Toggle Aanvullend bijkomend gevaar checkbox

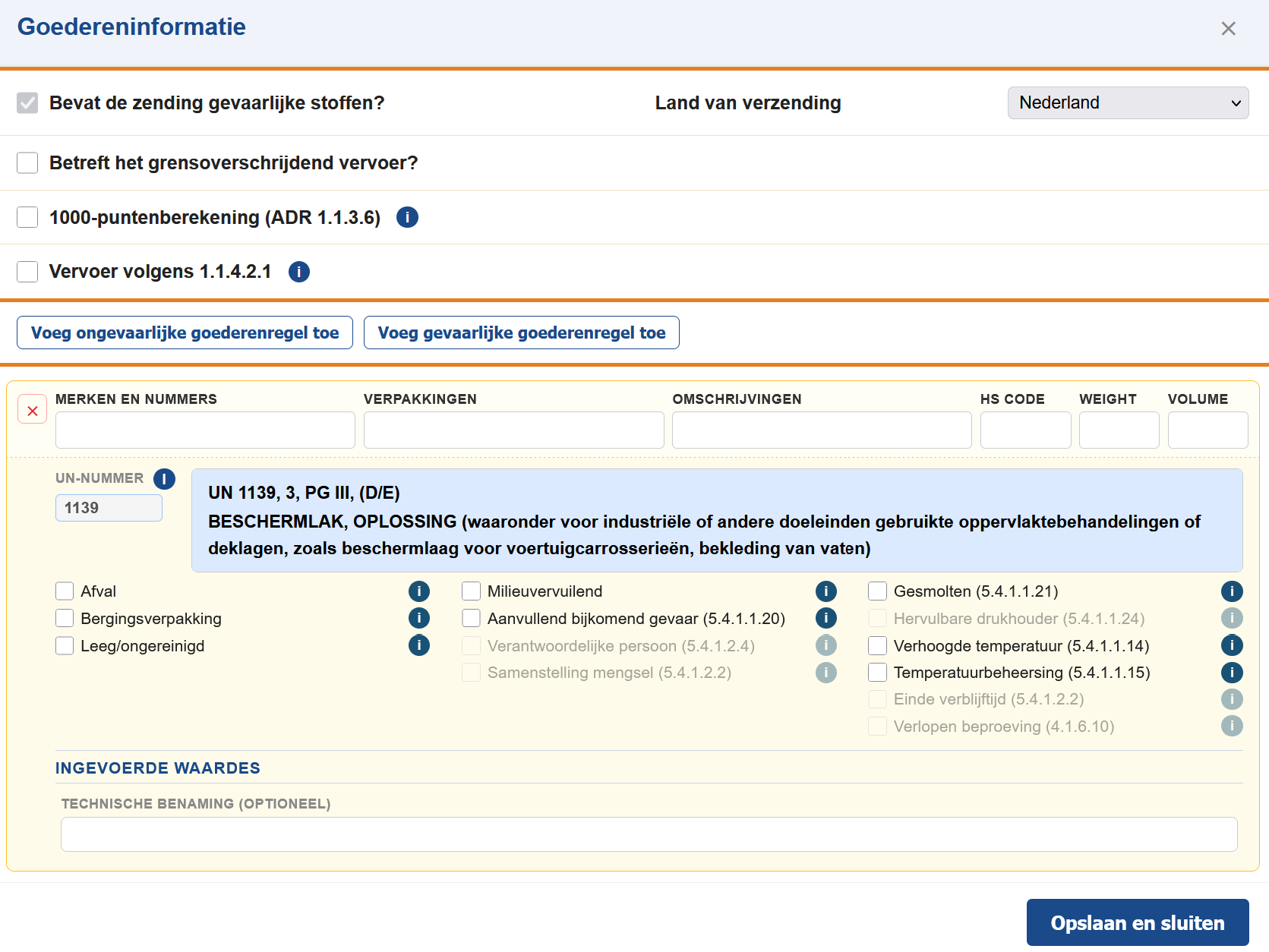point(471,619)
